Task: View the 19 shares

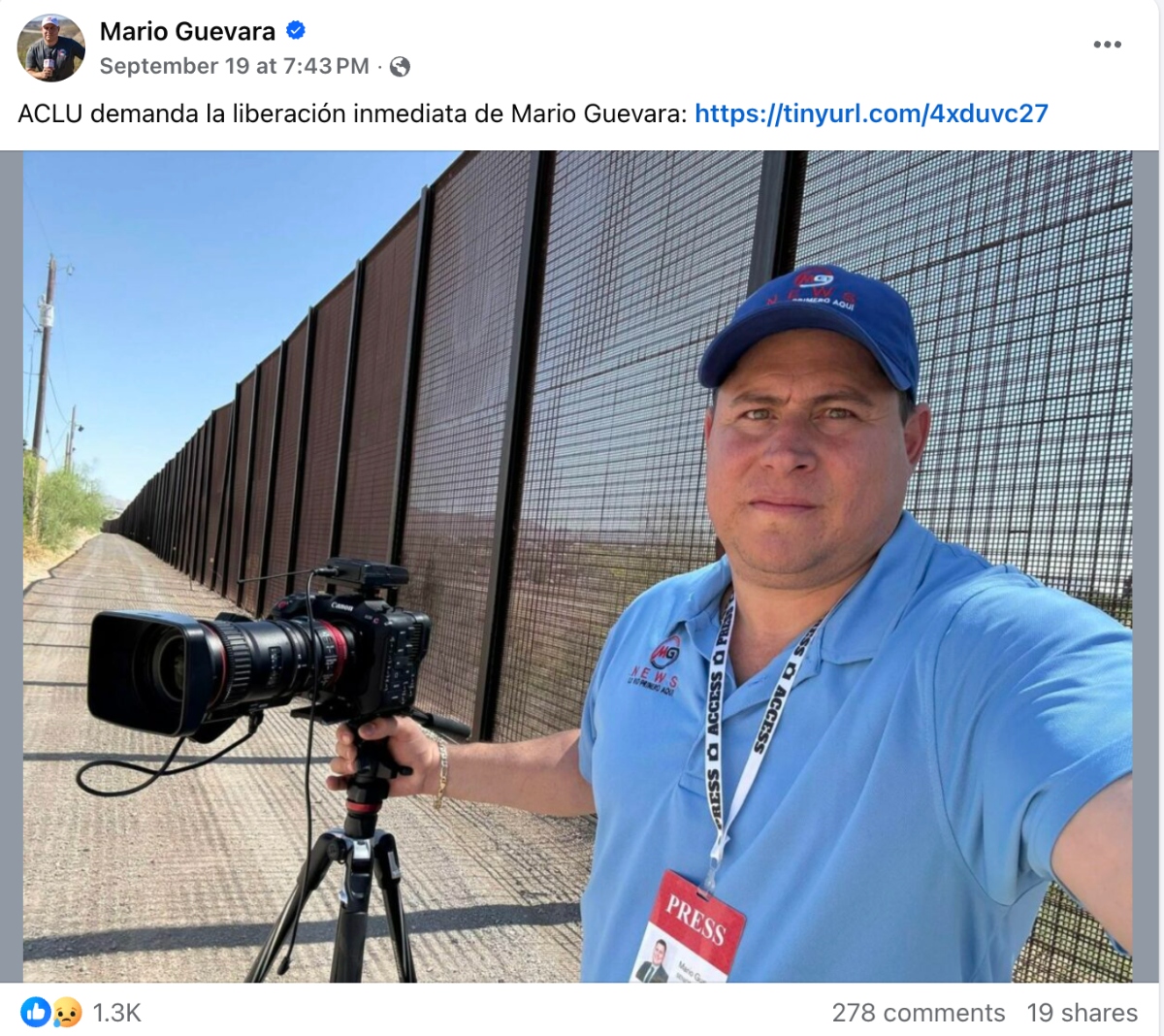Action: tap(1083, 1013)
